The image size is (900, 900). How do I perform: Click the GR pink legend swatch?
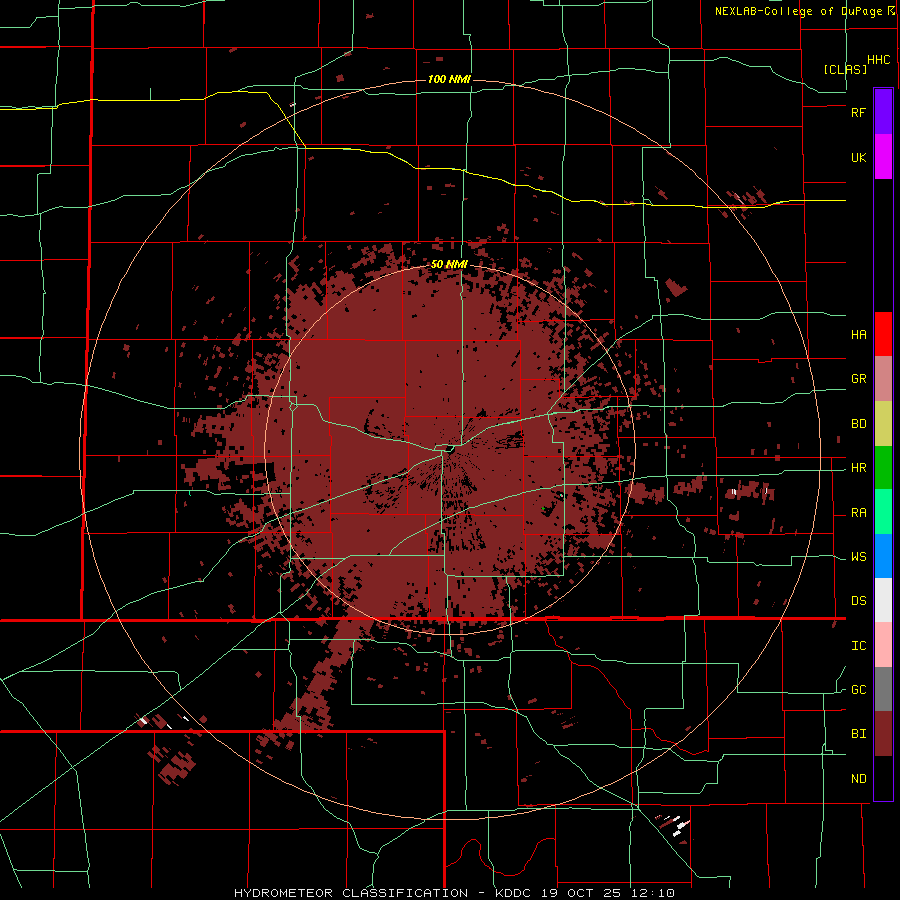(883, 379)
